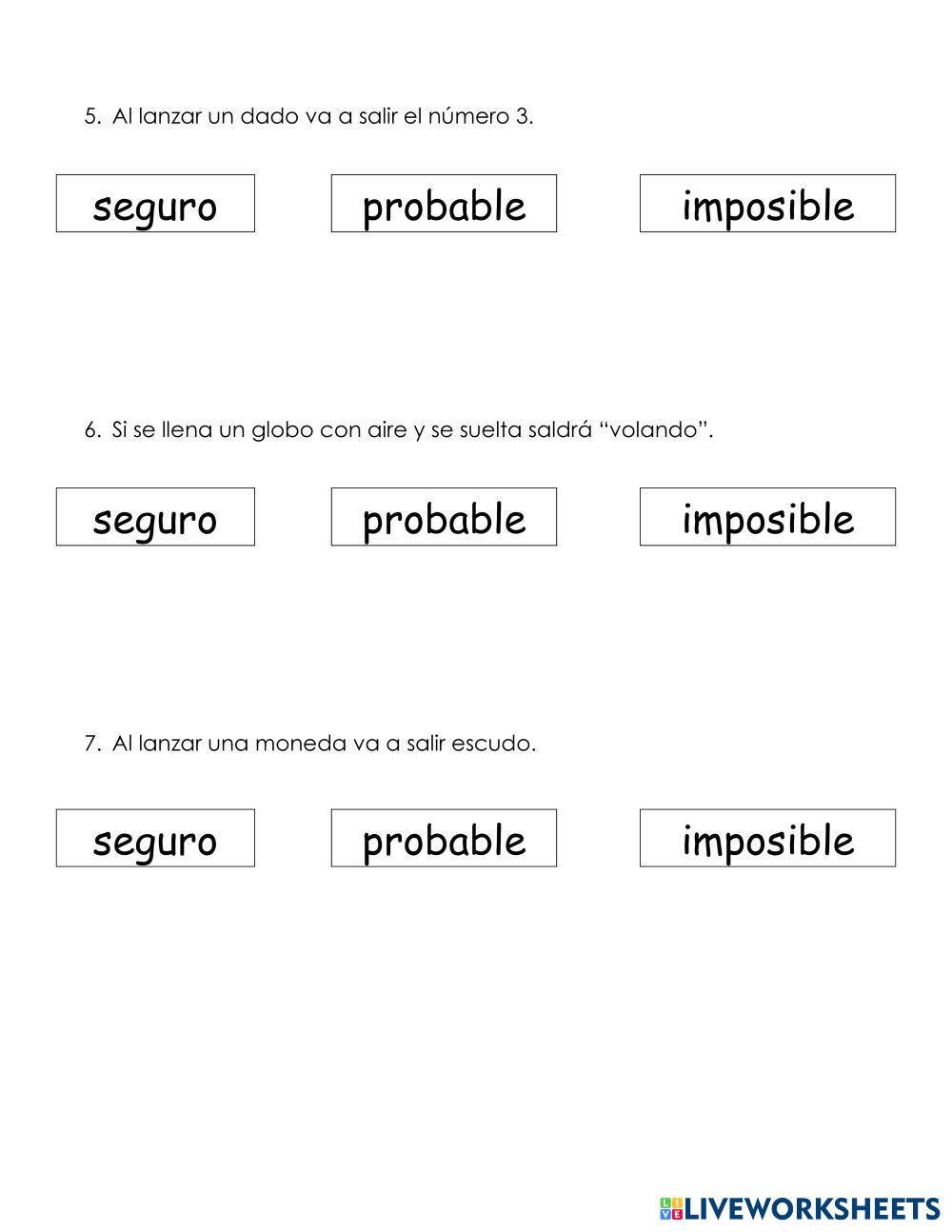952x1232 pixels.
Task: Open the LIVEWORKSHEETS text link
Action: (x=812, y=1208)
